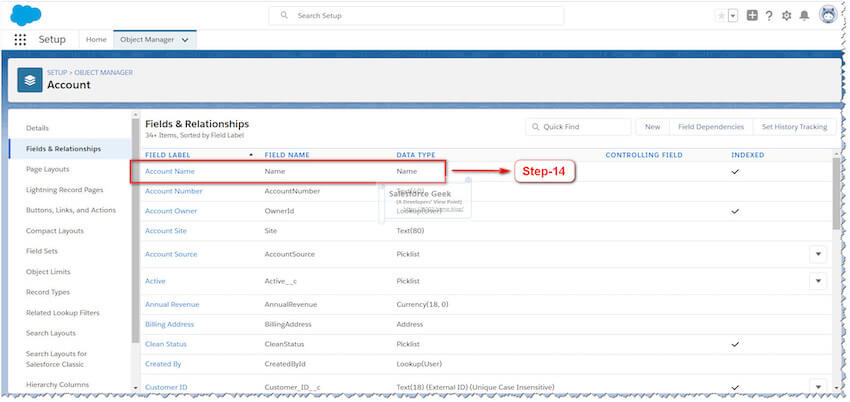Open Compact Layouts in the sidebar
Image resolution: width=850 pixels, height=402 pixels.
[x=55, y=231]
